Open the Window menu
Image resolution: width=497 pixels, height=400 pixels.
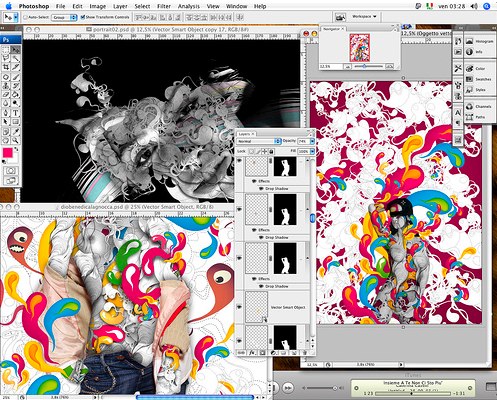(237, 6)
